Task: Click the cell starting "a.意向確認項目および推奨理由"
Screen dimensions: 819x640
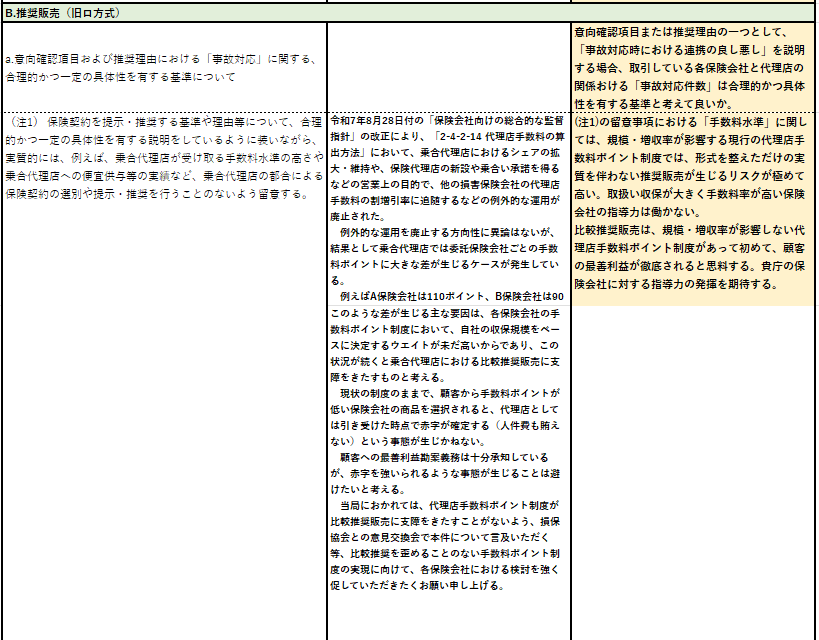Action: (x=162, y=67)
